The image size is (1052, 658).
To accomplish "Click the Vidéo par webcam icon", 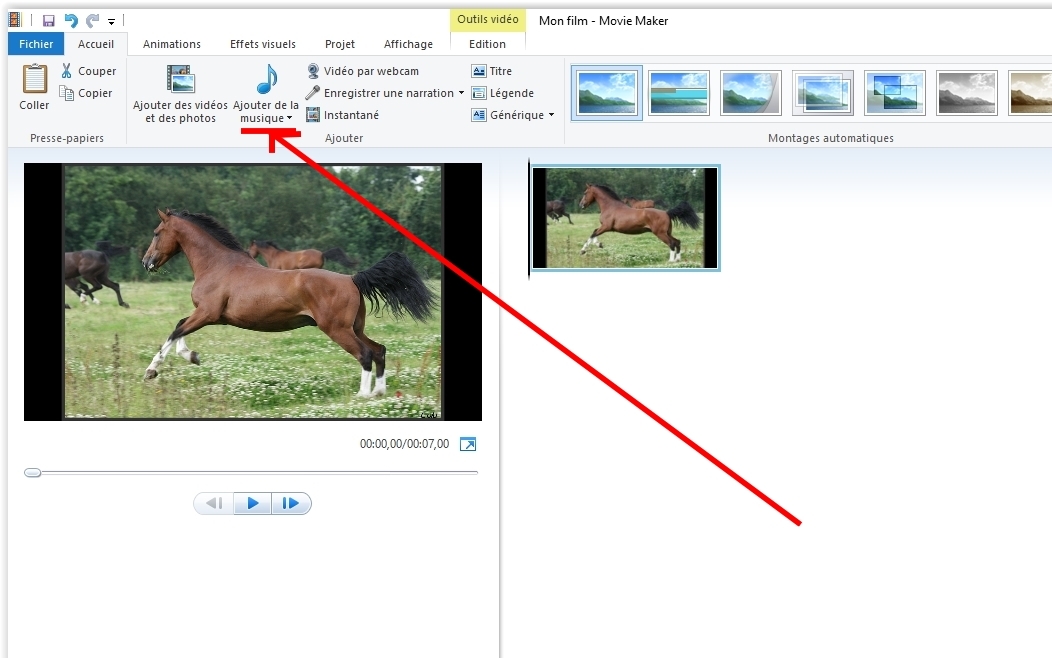I will coord(314,71).
